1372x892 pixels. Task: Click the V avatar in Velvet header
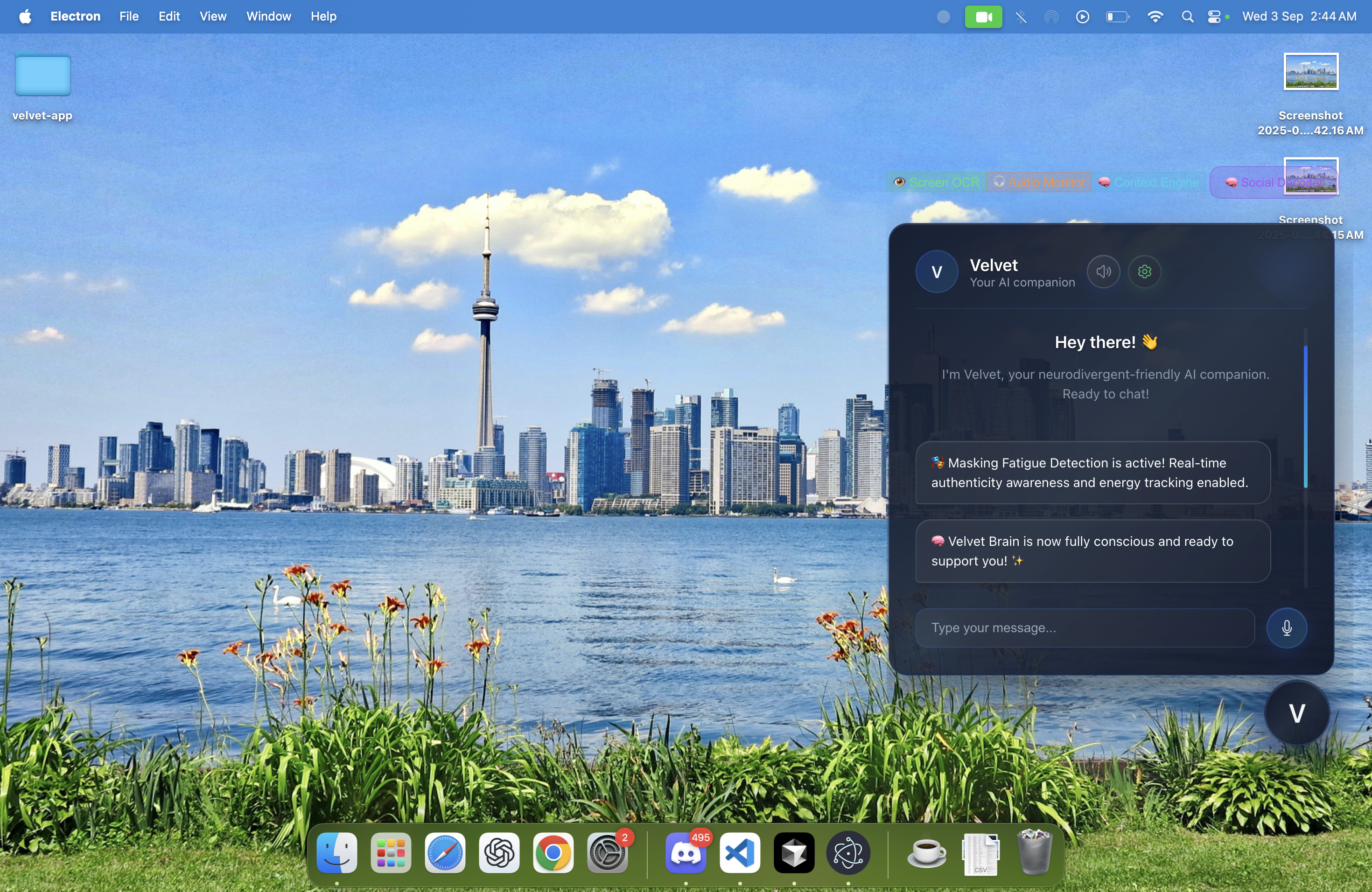point(937,272)
